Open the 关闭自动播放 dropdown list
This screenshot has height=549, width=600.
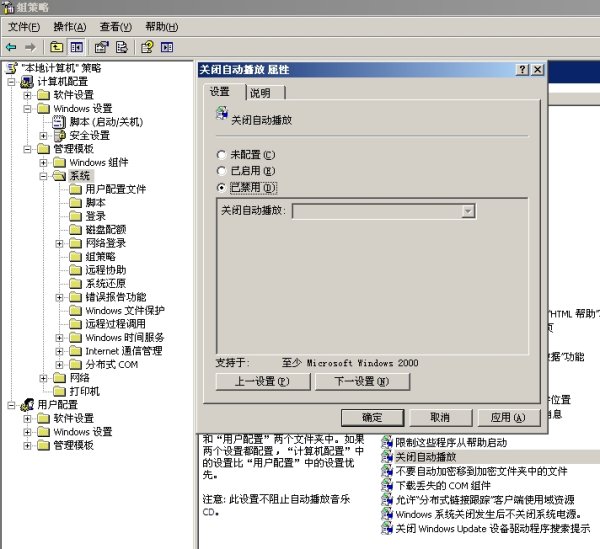pos(467,211)
